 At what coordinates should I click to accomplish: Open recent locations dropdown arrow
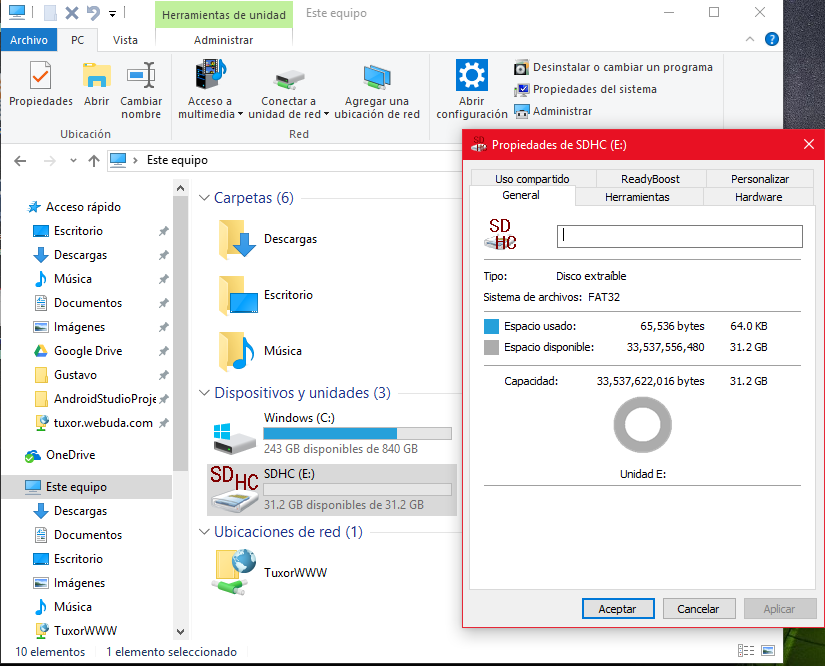(x=73, y=160)
